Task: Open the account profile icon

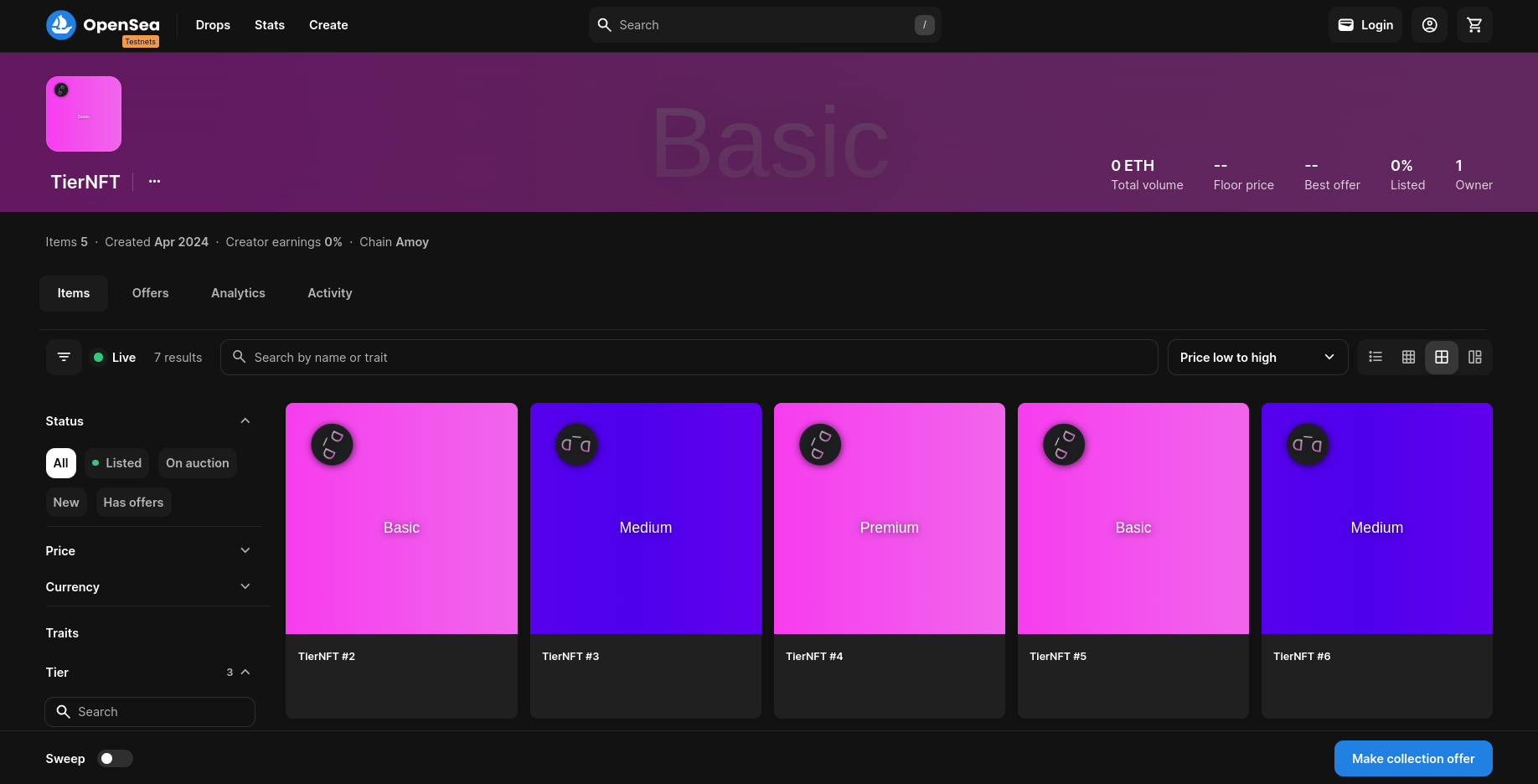Action: pos(1429,25)
